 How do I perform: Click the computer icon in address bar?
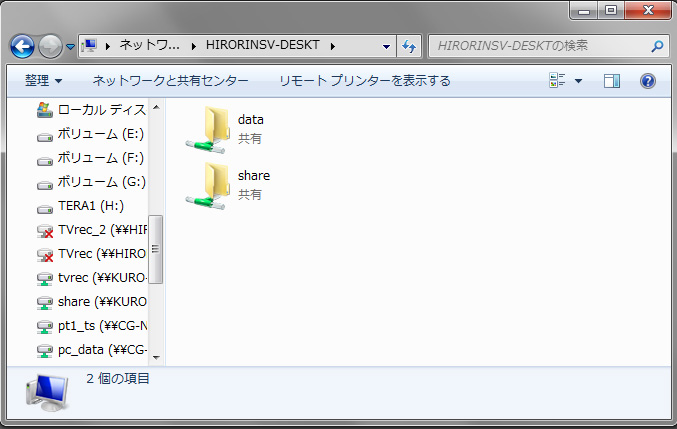(x=90, y=45)
